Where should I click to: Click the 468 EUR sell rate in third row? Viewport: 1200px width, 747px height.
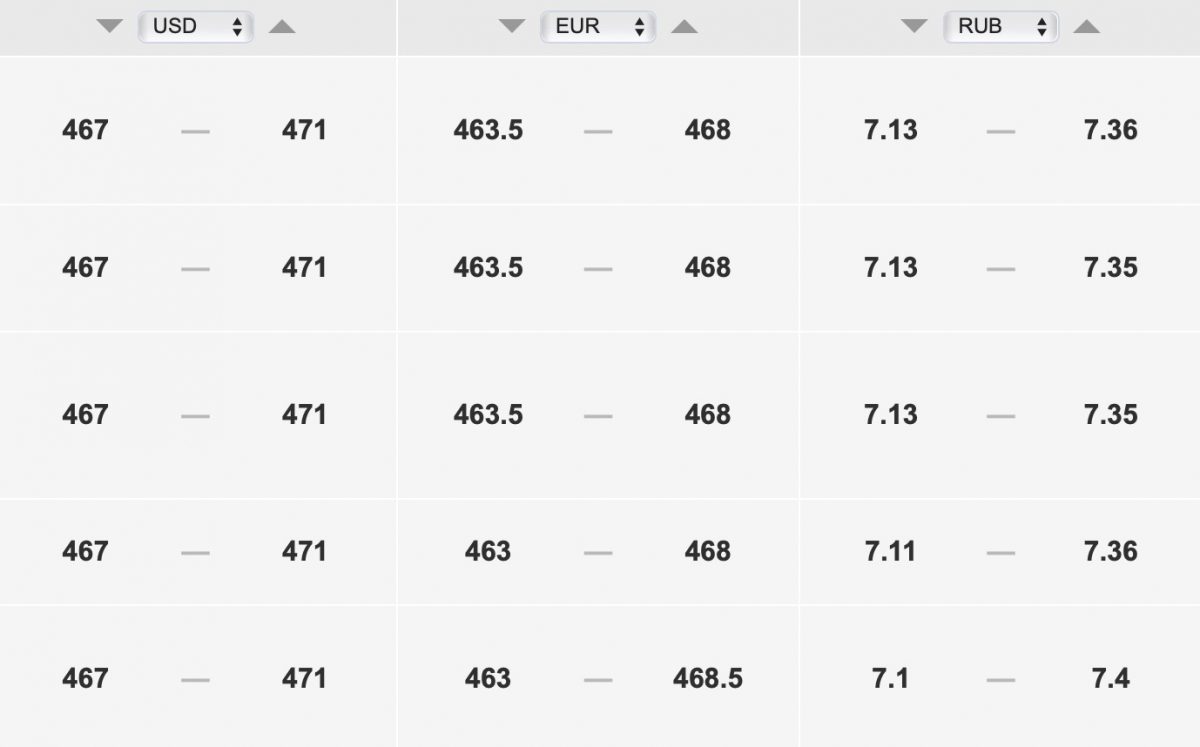[x=708, y=414]
